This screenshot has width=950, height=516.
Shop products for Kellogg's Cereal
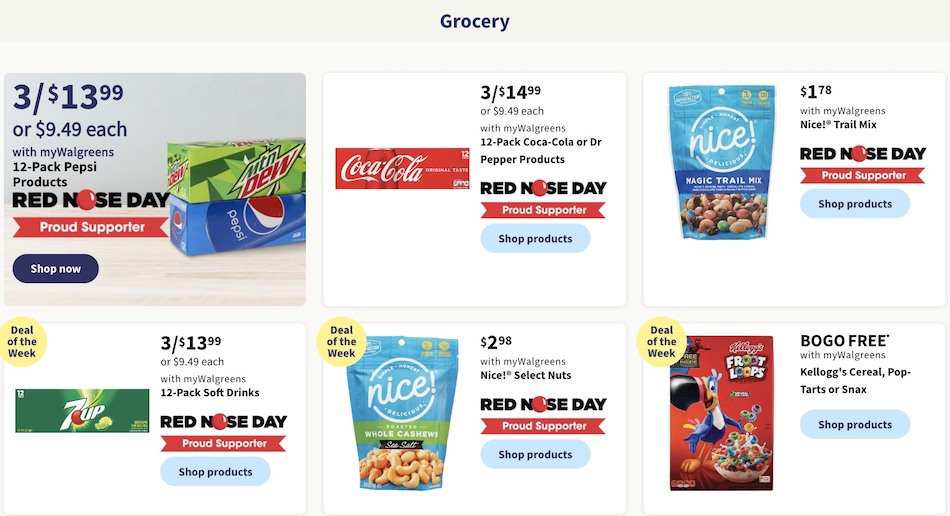point(855,425)
